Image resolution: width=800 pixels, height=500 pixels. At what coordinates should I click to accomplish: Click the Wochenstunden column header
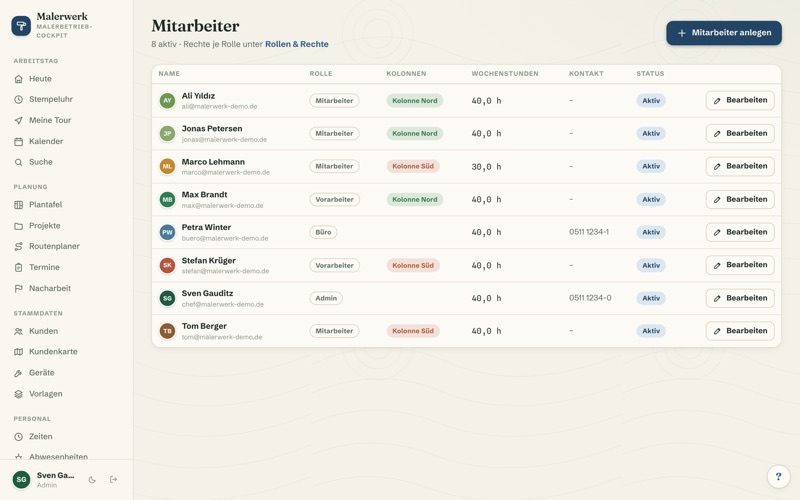[505, 73]
